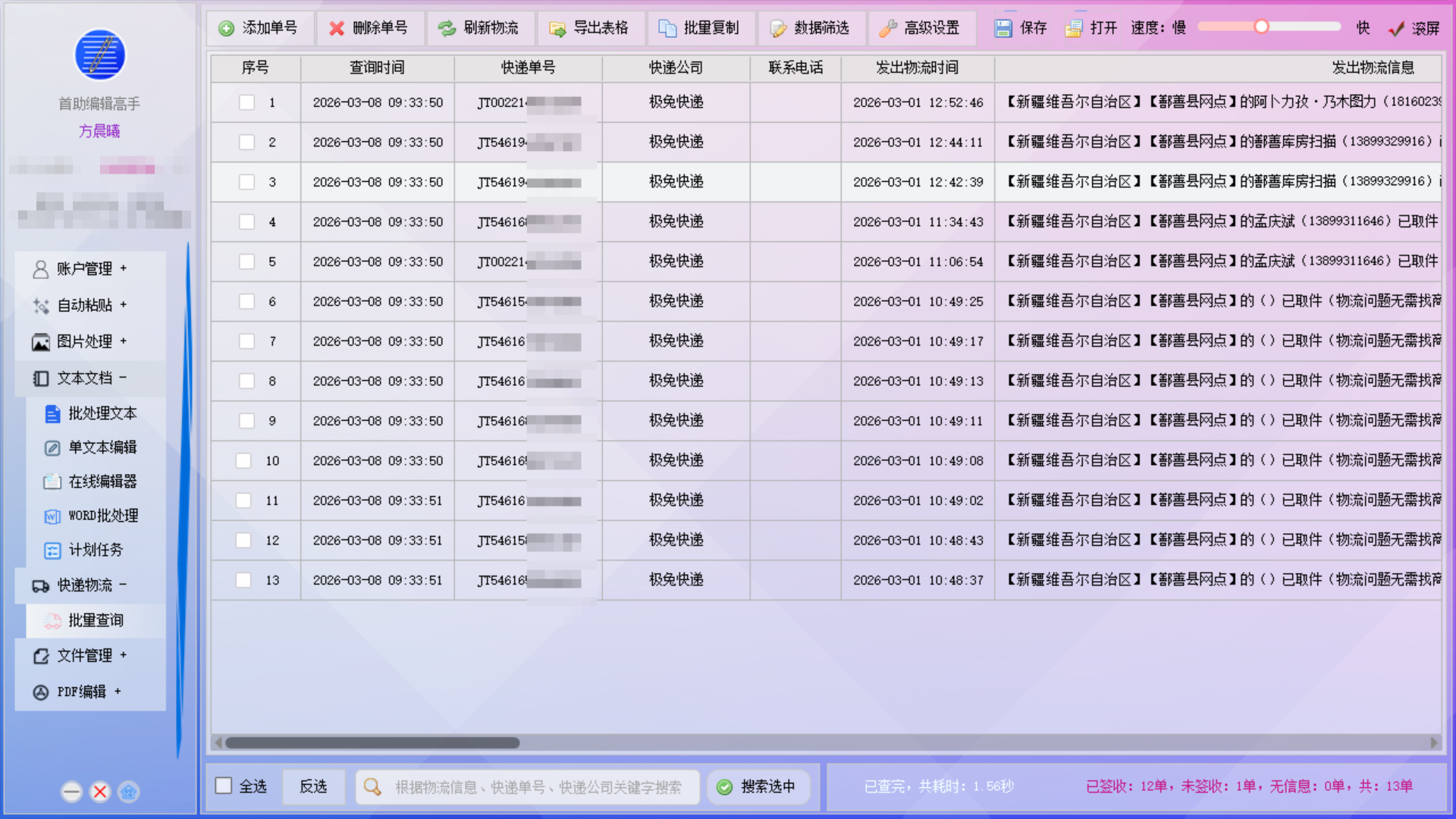Click the app logo at top left

(x=99, y=55)
